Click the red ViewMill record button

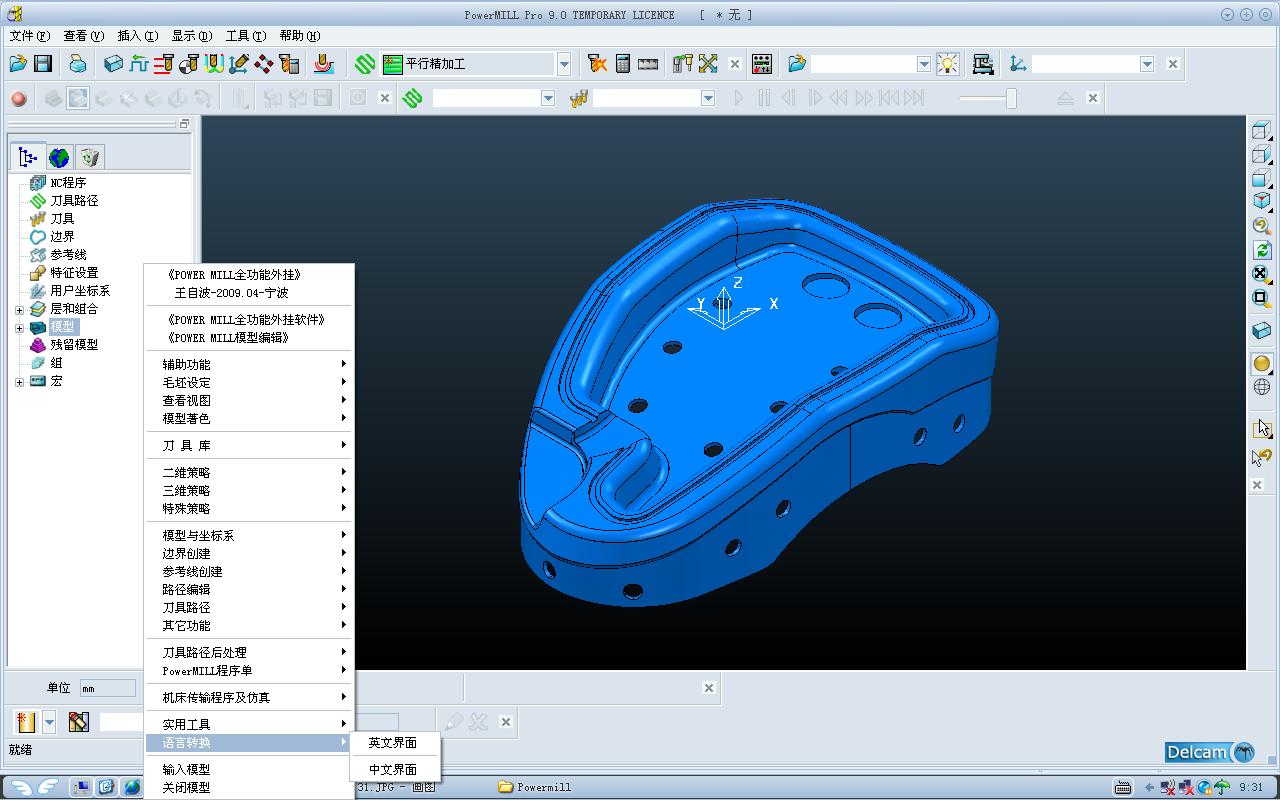18,98
